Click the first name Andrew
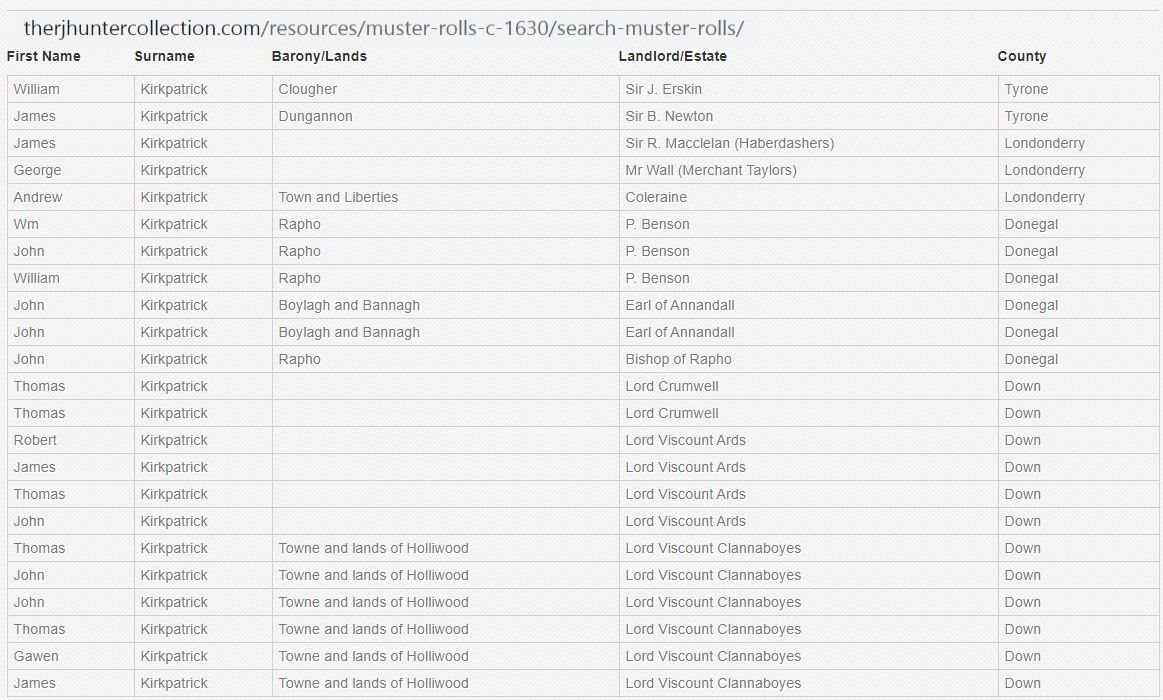The height and width of the screenshot is (700, 1163). pos(38,197)
